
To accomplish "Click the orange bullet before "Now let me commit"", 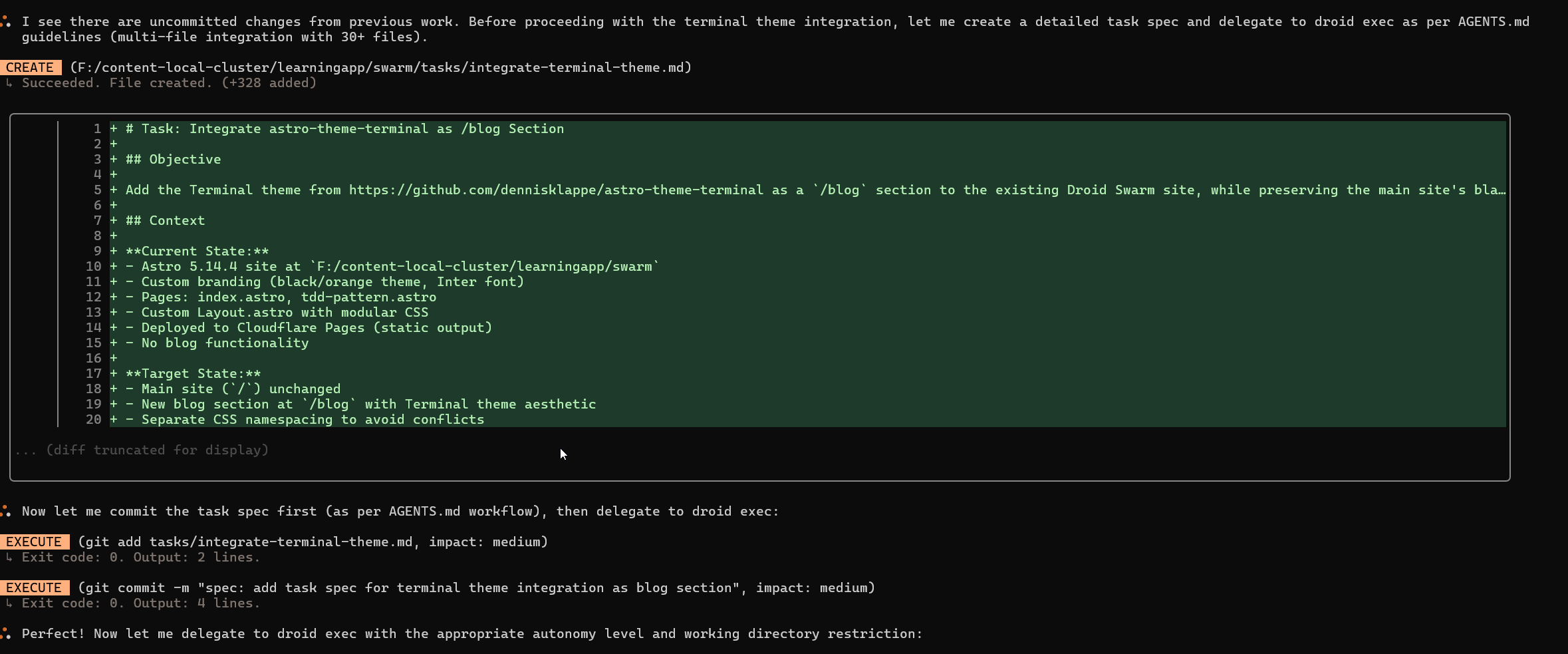I will [6, 511].
